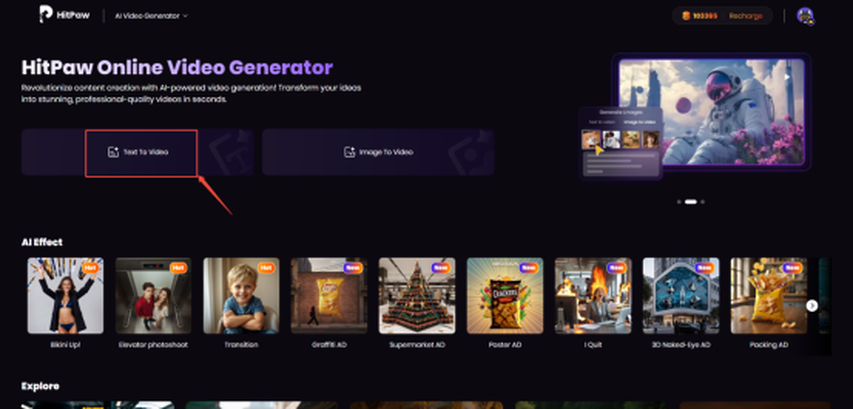Select the Image To Video button
853x409 pixels.
click(x=378, y=152)
